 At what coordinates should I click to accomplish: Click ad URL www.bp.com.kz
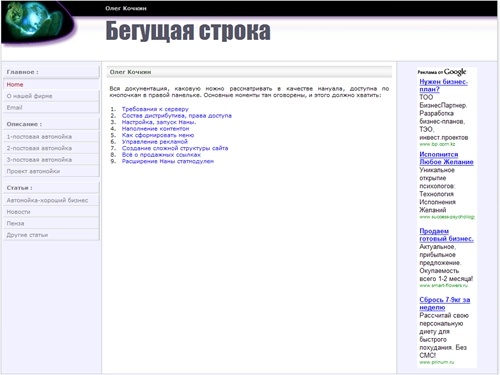(437, 144)
